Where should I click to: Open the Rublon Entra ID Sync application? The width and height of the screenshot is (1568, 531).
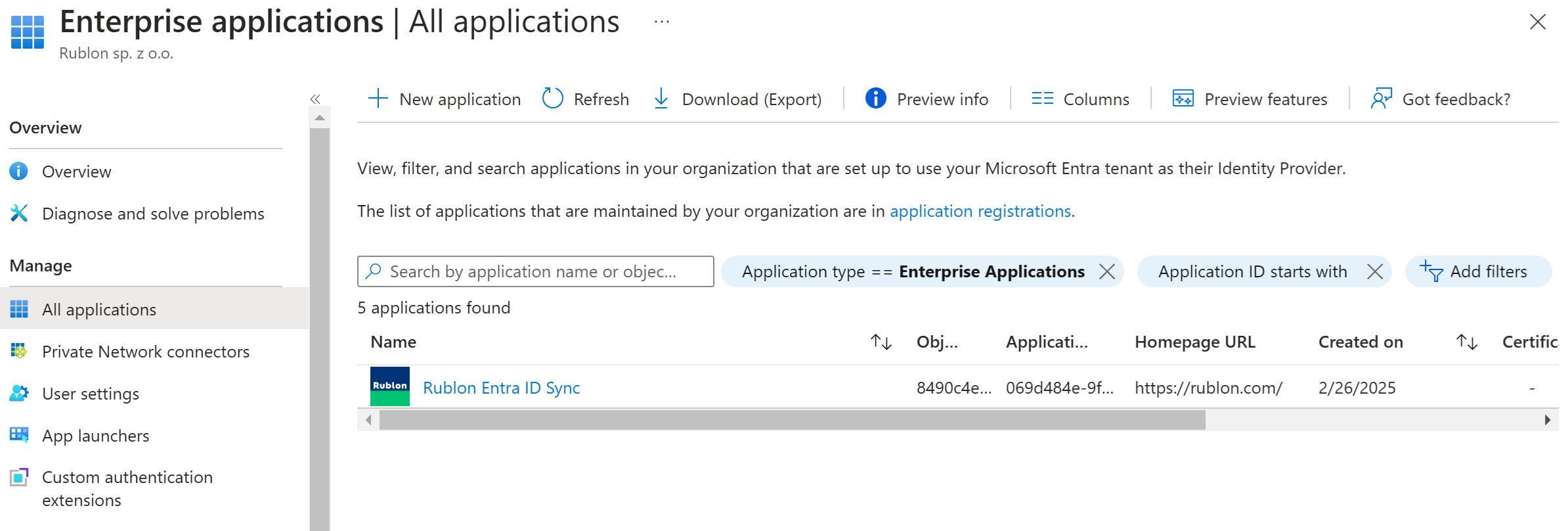pyautogui.click(x=501, y=388)
